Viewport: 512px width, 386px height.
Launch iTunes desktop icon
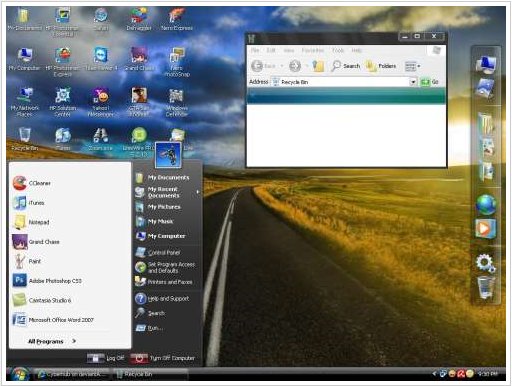click(63, 139)
